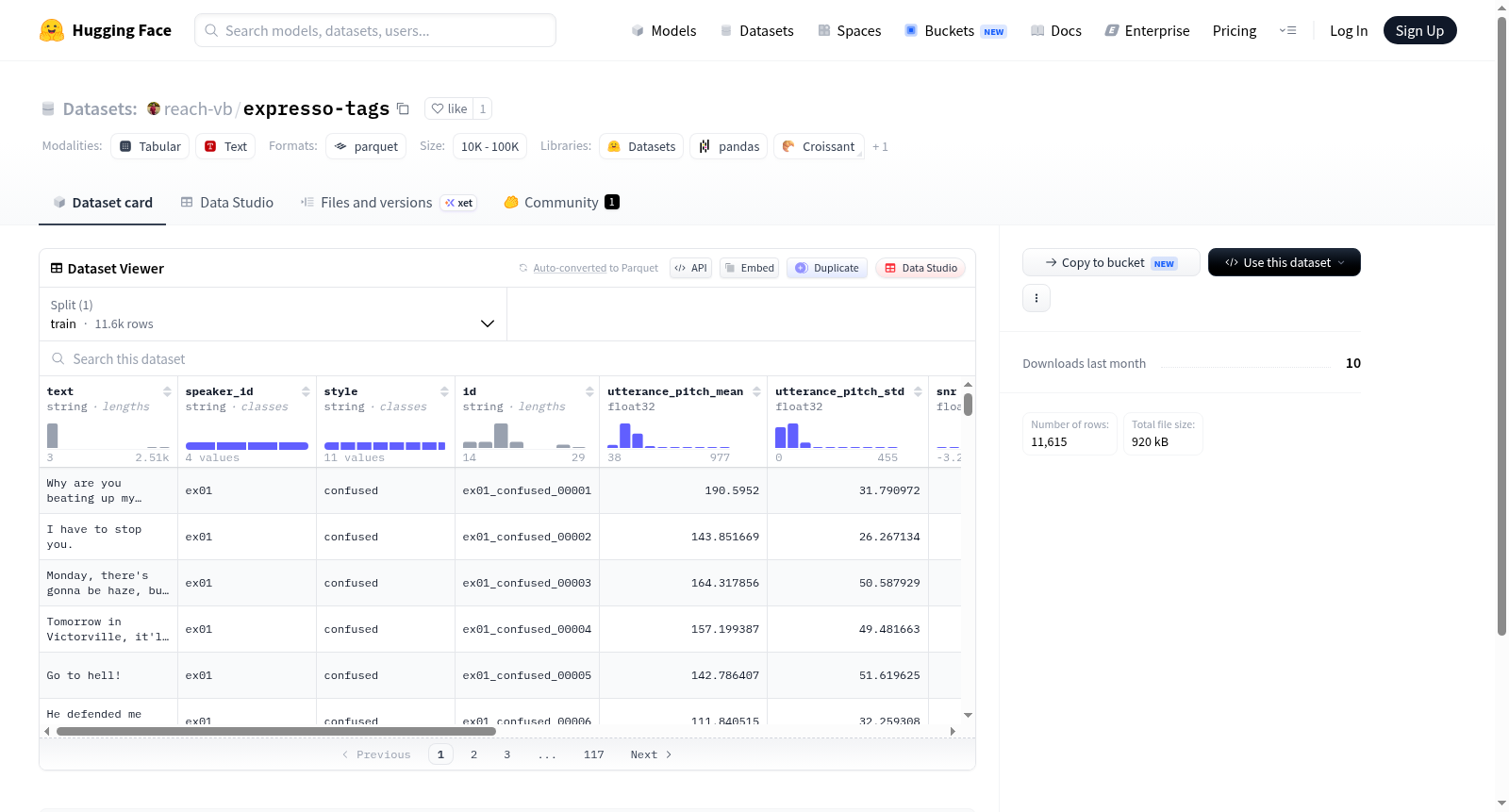Go to the Pricing page

(x=1235, y=30)
